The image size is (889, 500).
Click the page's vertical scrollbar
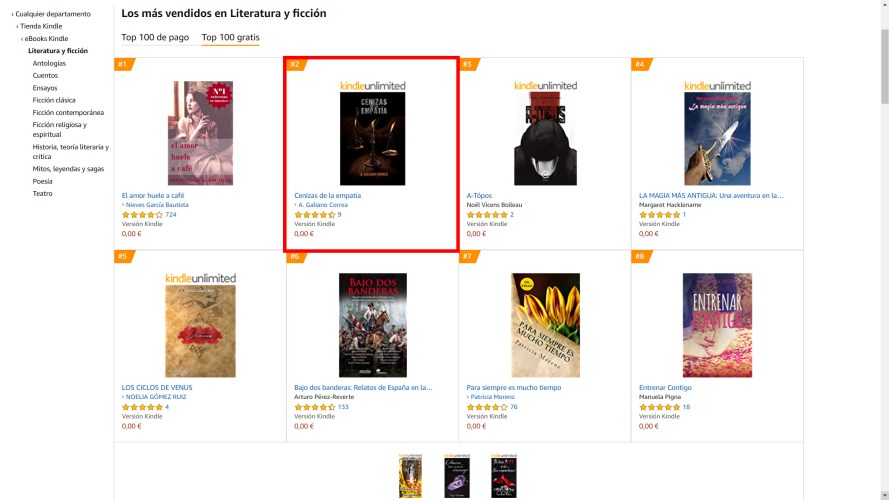883,250
